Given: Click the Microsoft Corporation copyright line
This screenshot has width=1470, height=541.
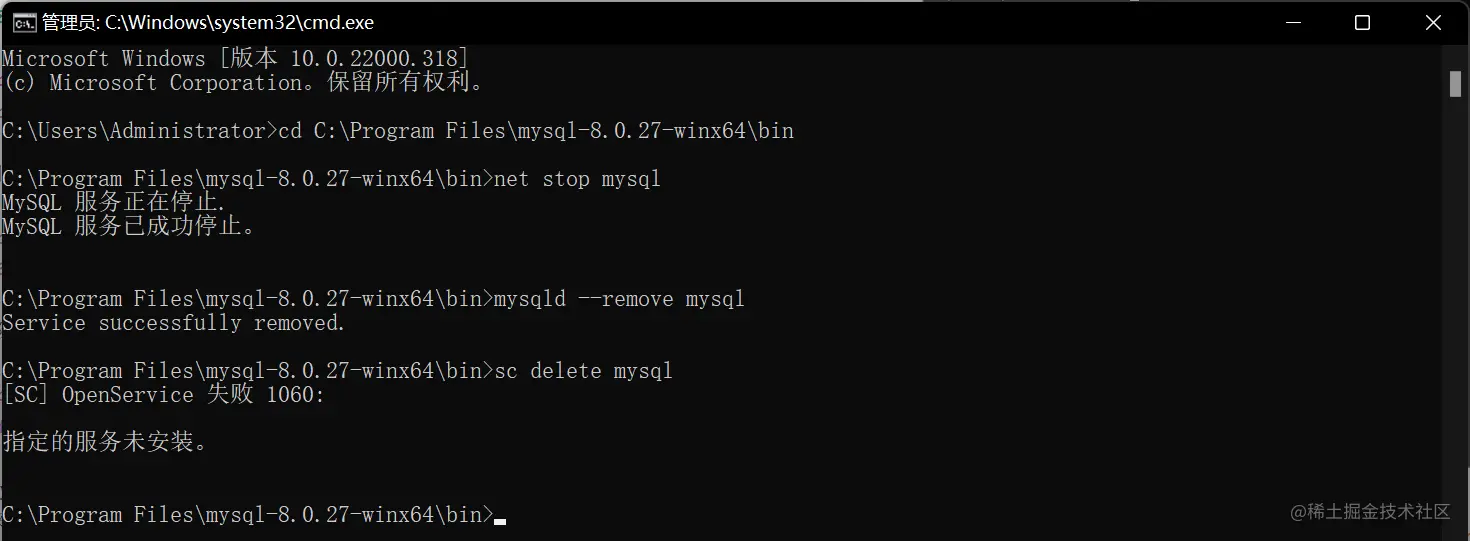Looking at the screenshot, I should click(x=243, y=83).
